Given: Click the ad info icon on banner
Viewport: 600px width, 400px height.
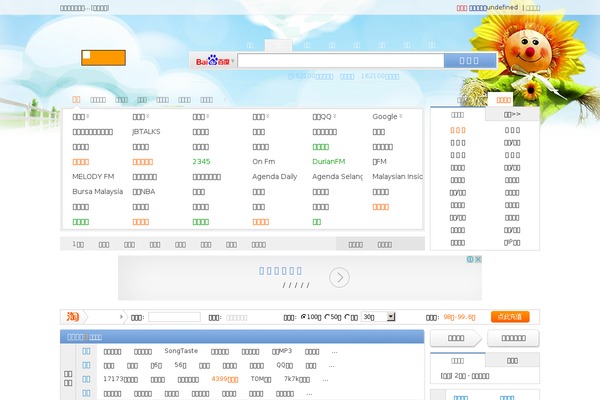Looking at the screenshot, I should click(470, 259).
